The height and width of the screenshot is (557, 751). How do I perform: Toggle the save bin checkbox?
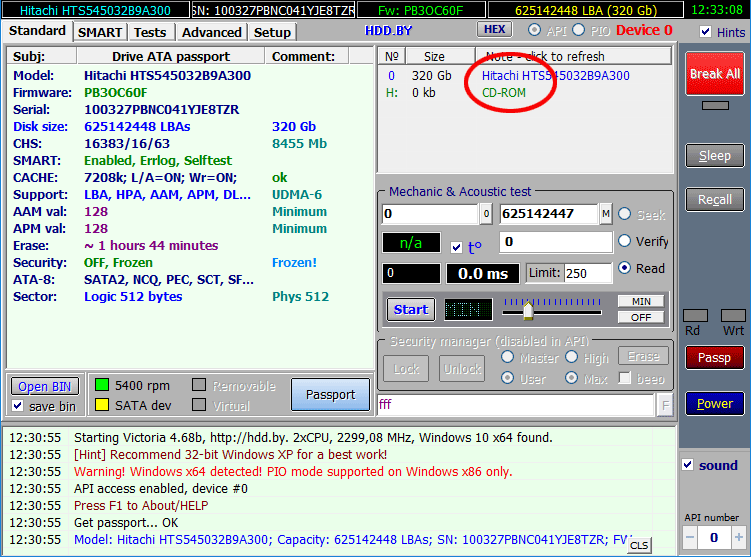coord(18,406)
